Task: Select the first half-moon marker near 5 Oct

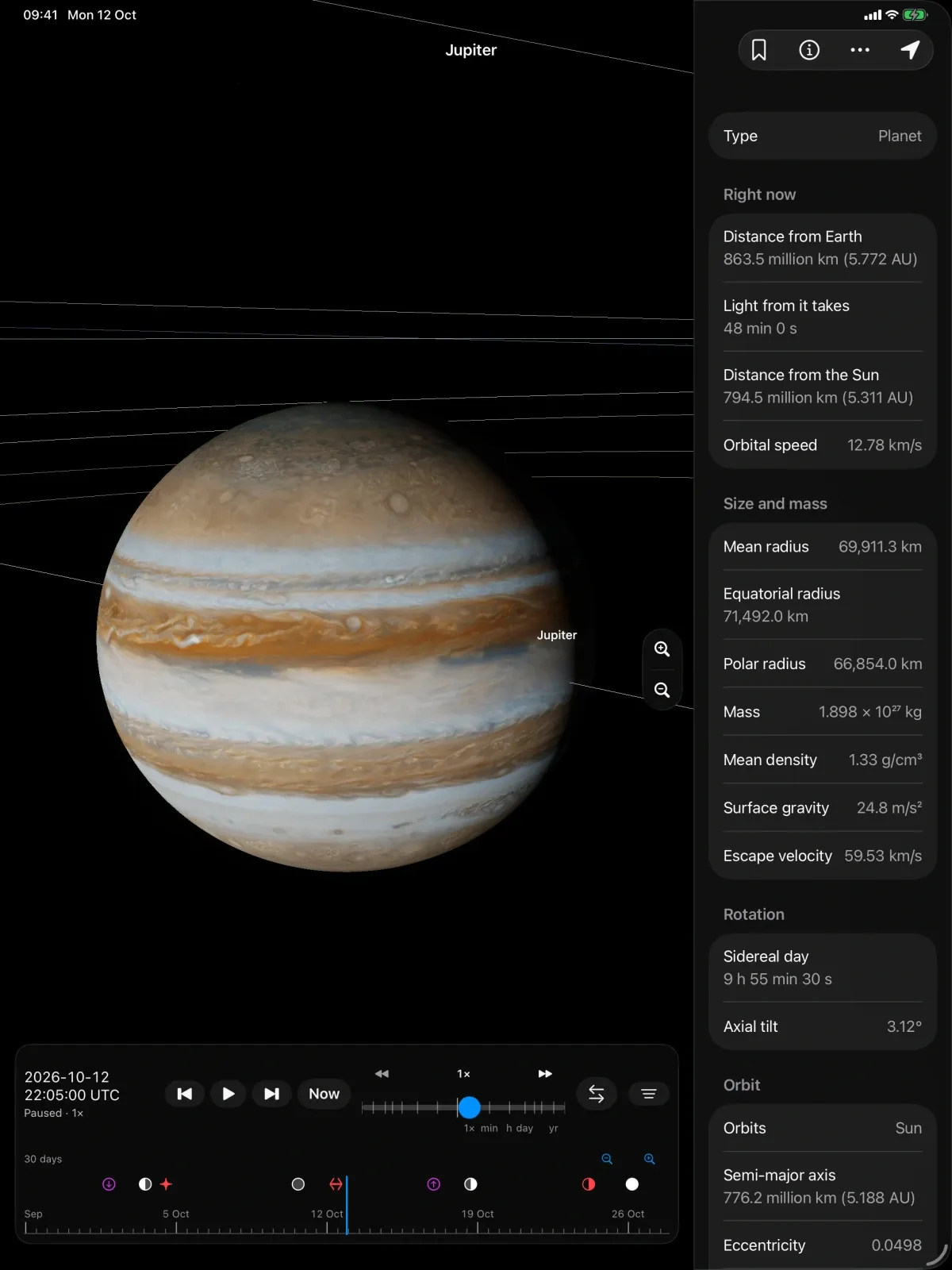Action: point(145,1184)
